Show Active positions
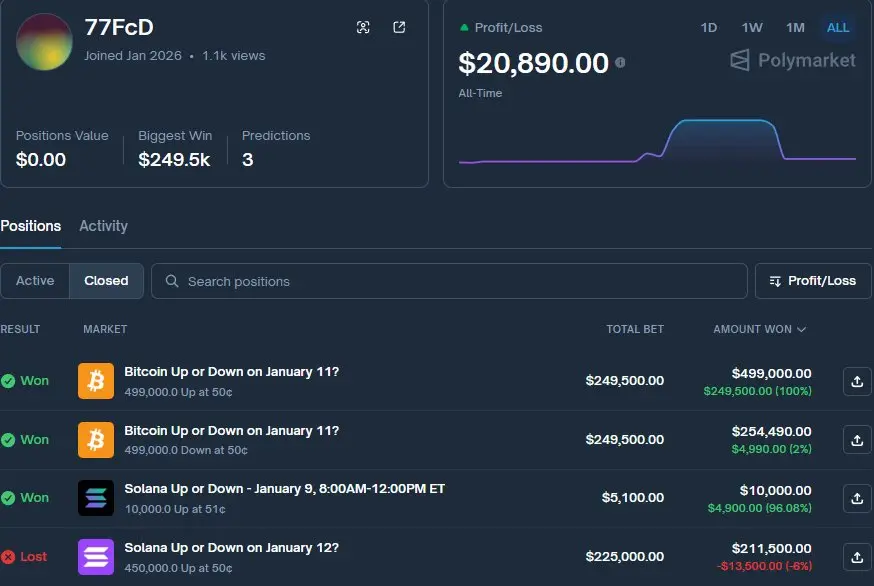The image size is (874, 586). [35, 280]
